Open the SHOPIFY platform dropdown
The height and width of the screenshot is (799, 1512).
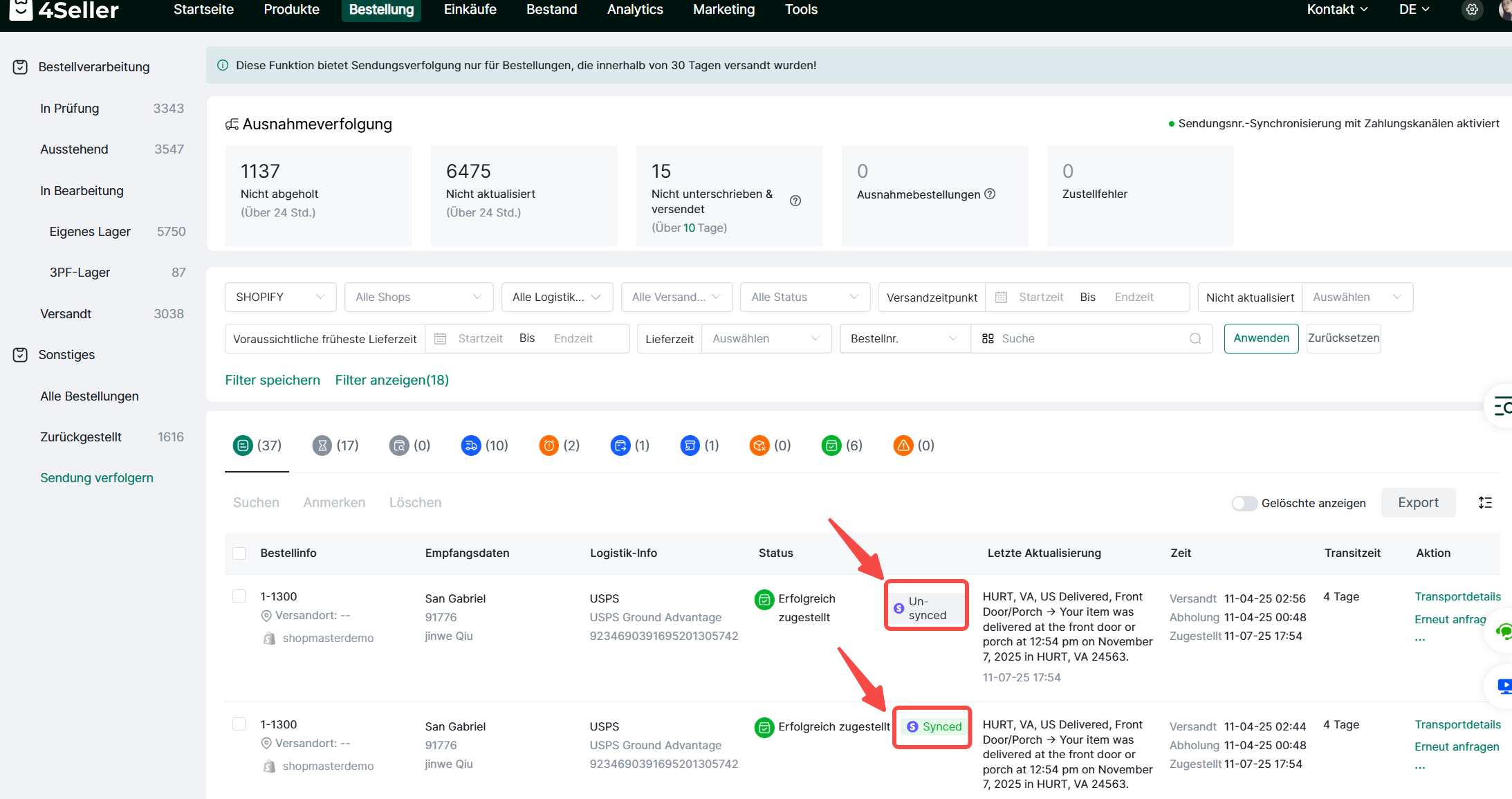click(x=280, y=297)
